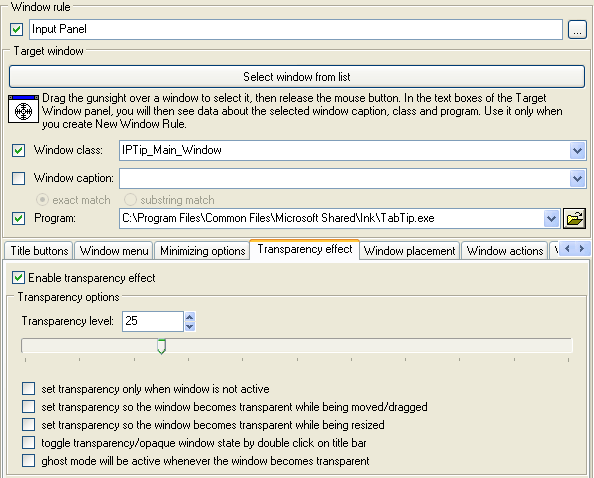Screen dimensions: 594x478
Task: Open the Window caption dropdown
Action: coord(577,178)
